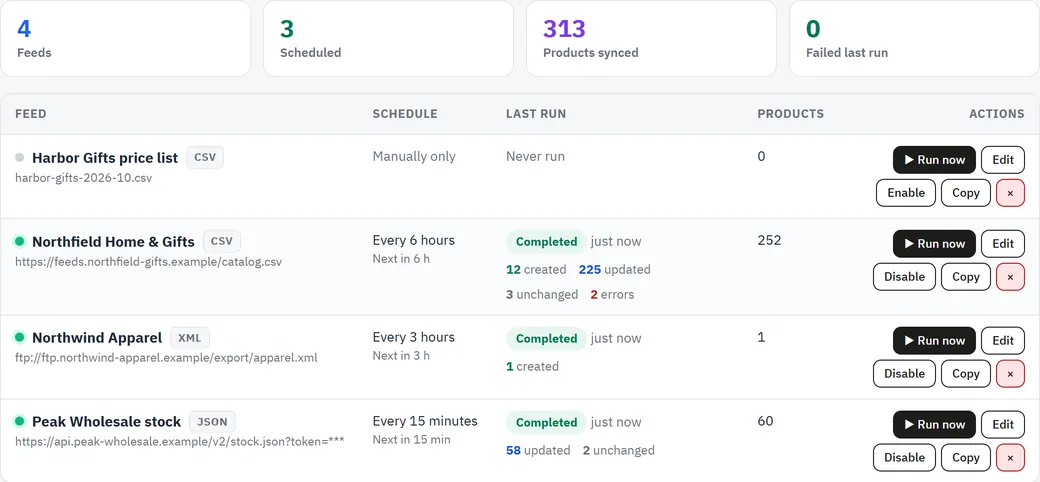
Task: Click the SCHEDULE column header
Action: [x=405, y=114]
